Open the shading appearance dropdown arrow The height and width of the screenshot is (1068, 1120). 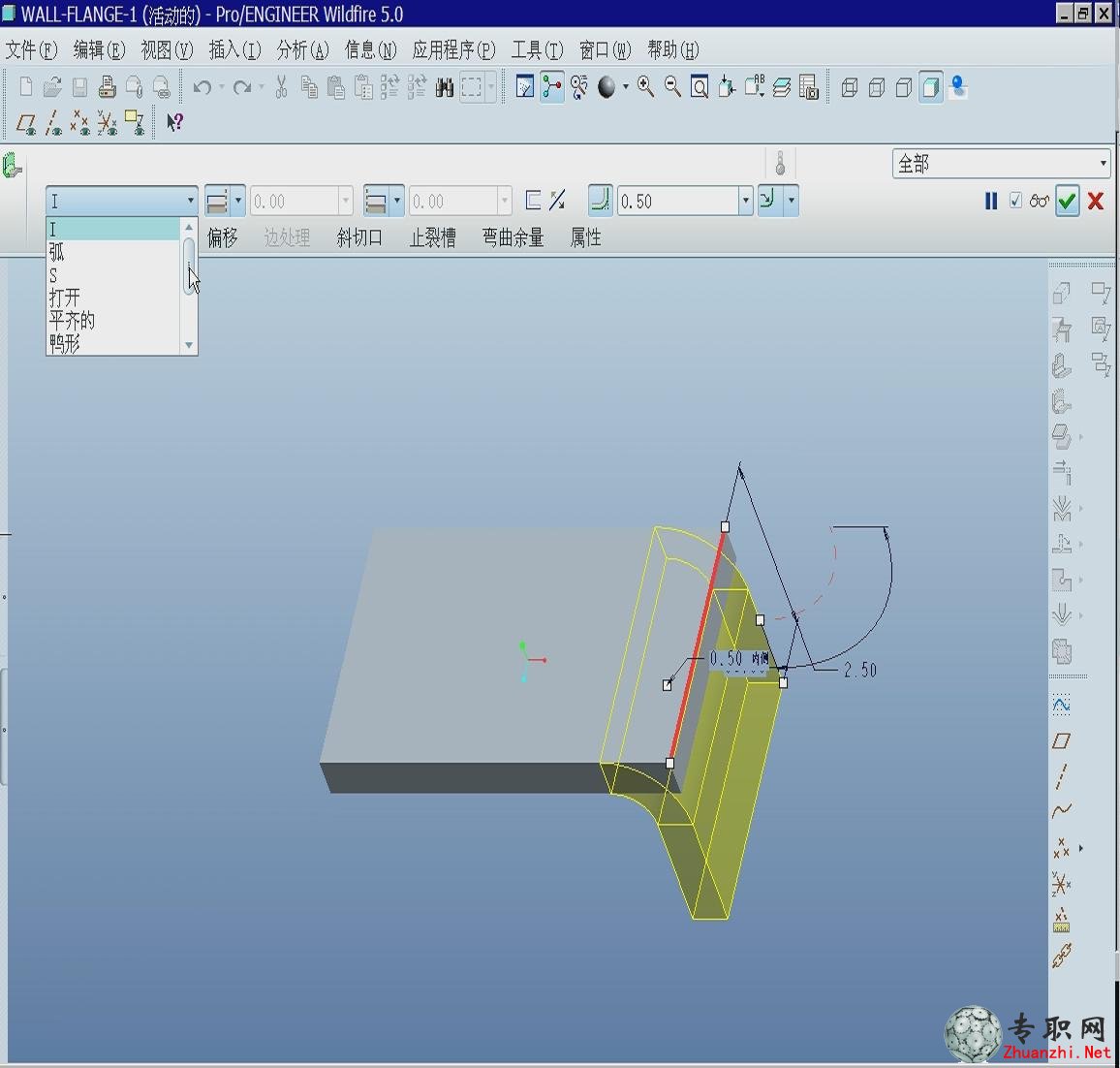(x=626, y=87)
